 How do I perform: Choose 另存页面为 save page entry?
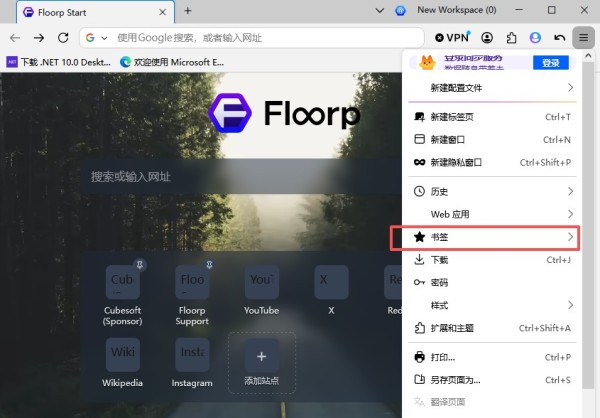492,380
